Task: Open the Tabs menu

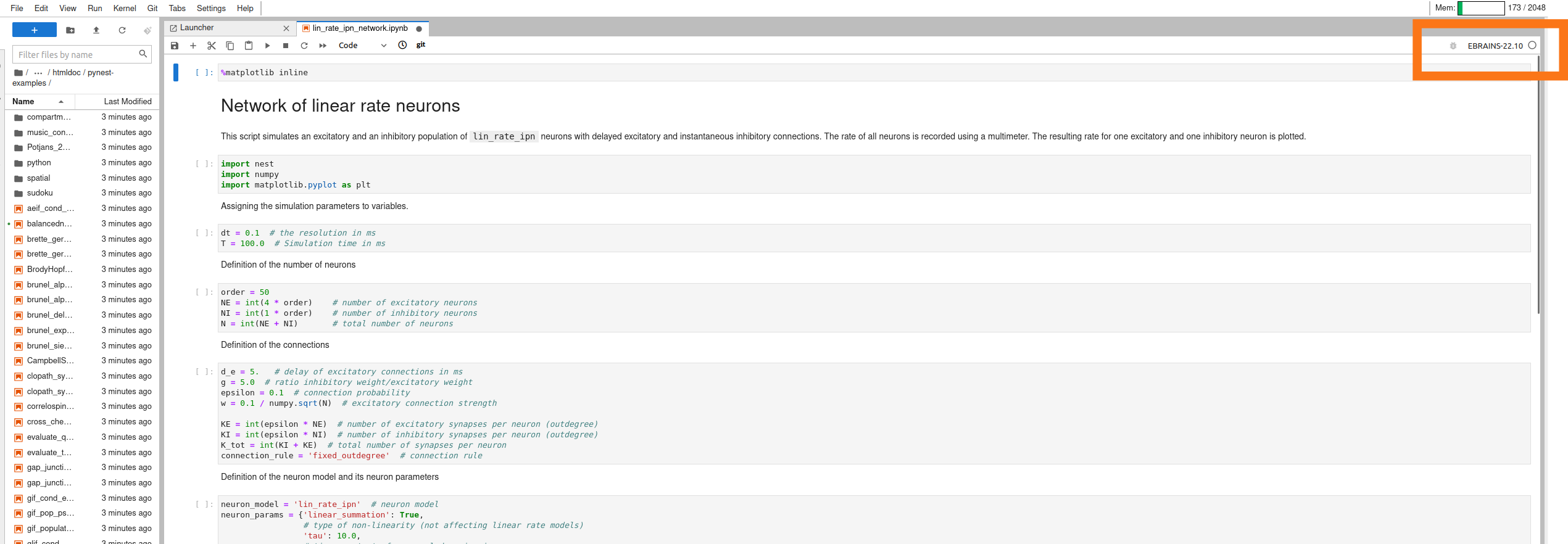Action: (177, 8)
